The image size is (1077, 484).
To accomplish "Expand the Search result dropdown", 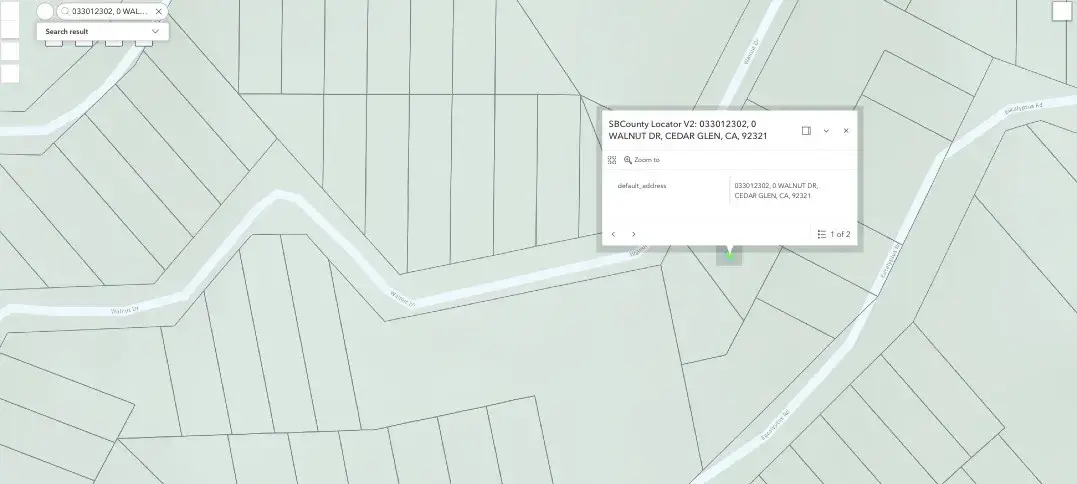I will coord(155,32).
